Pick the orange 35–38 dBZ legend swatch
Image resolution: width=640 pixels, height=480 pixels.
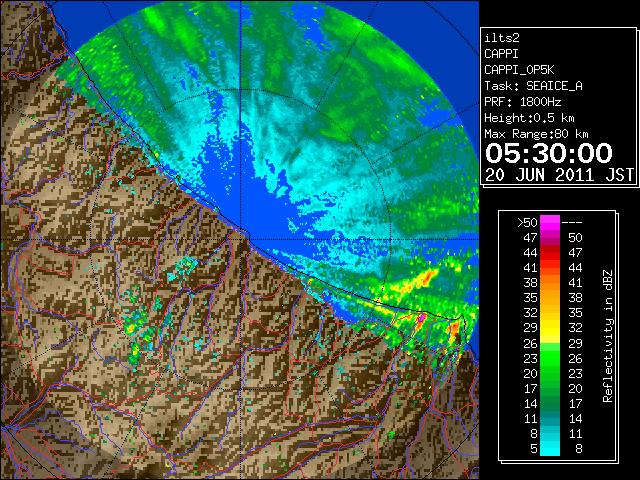[550, 298]
